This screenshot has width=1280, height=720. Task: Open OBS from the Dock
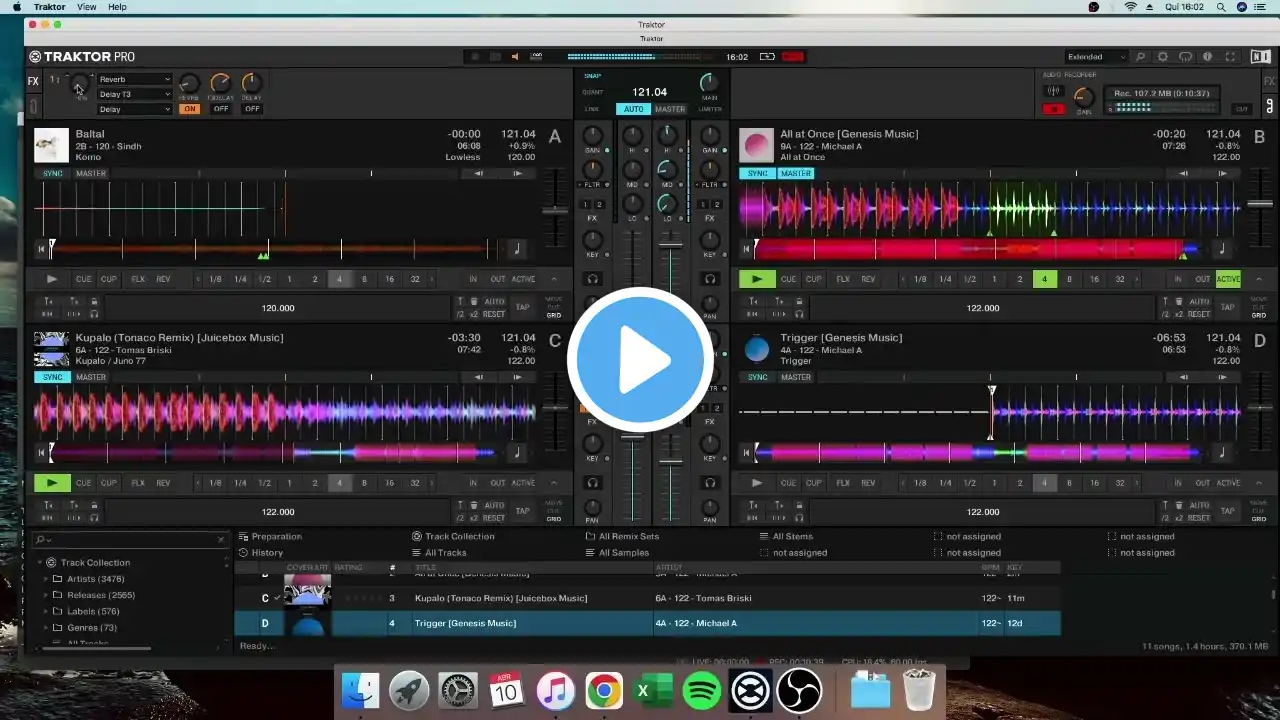(800, 691)
